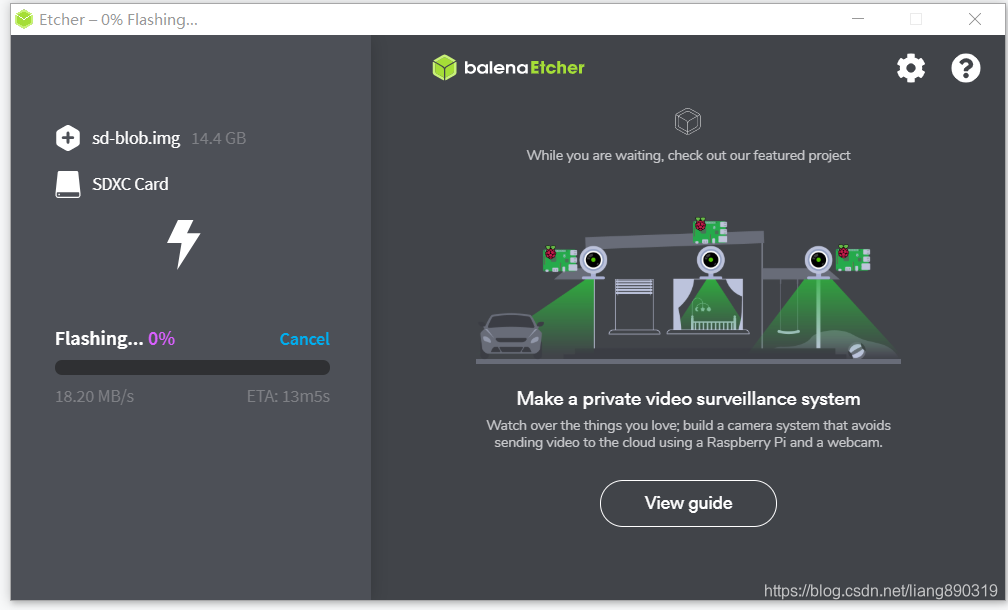The image size is (1008, 610).
Task: Select the SDXC Card drive label
Action: [x=130, y=184]
